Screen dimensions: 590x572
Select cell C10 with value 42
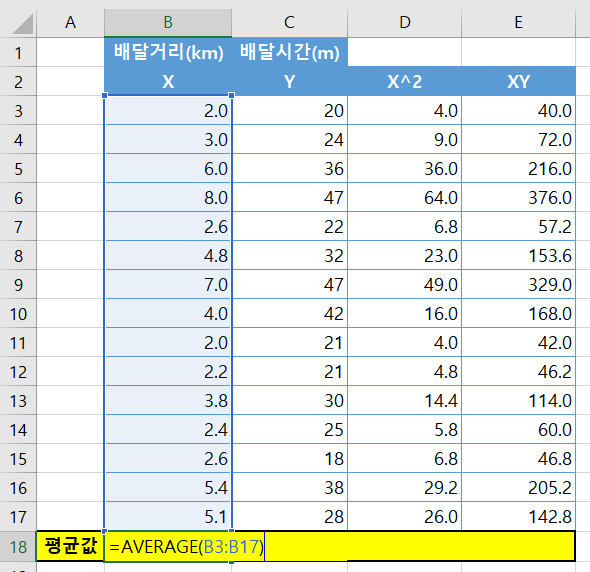[x=289, y=313]
